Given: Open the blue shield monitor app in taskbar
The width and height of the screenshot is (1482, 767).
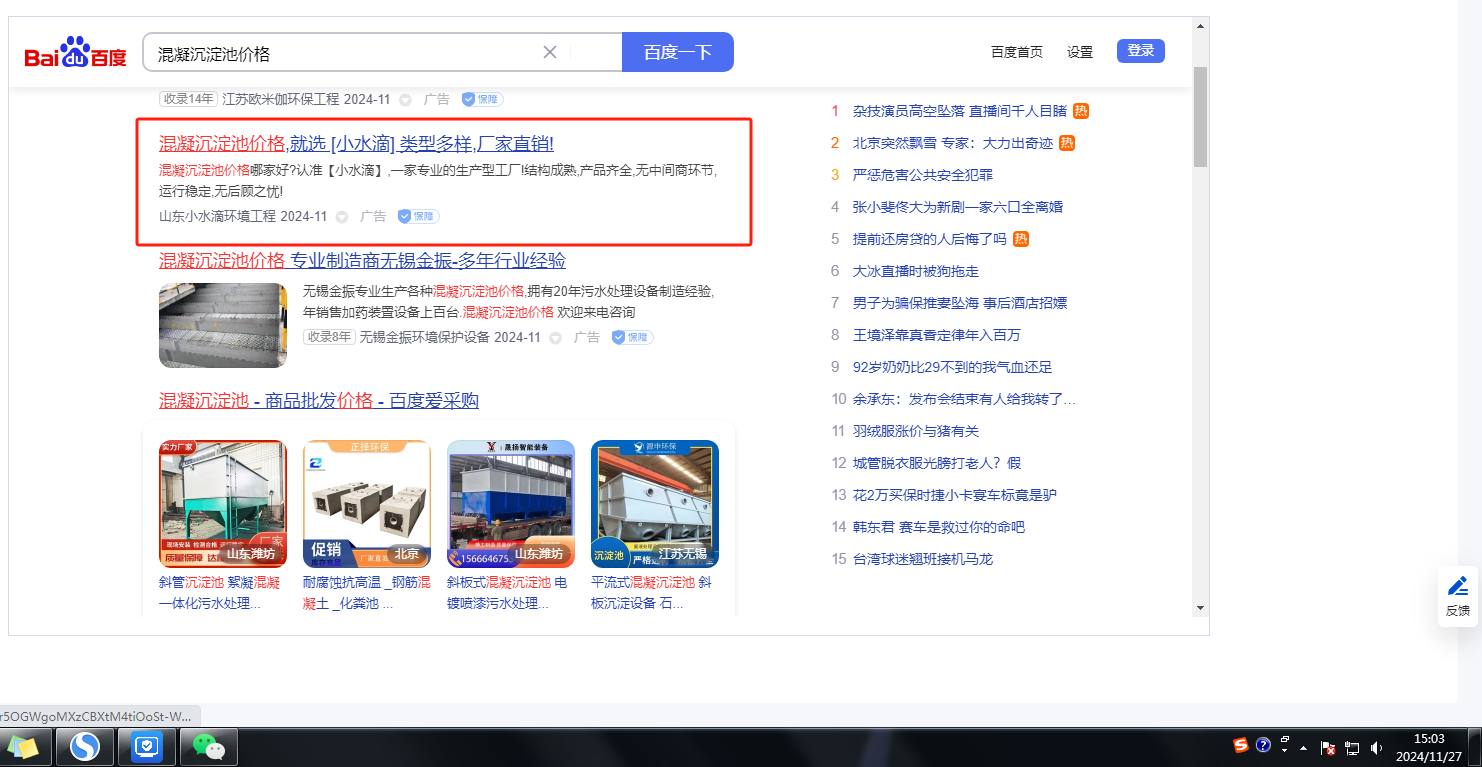Looking at the screenshot, I should click(147, 746).
